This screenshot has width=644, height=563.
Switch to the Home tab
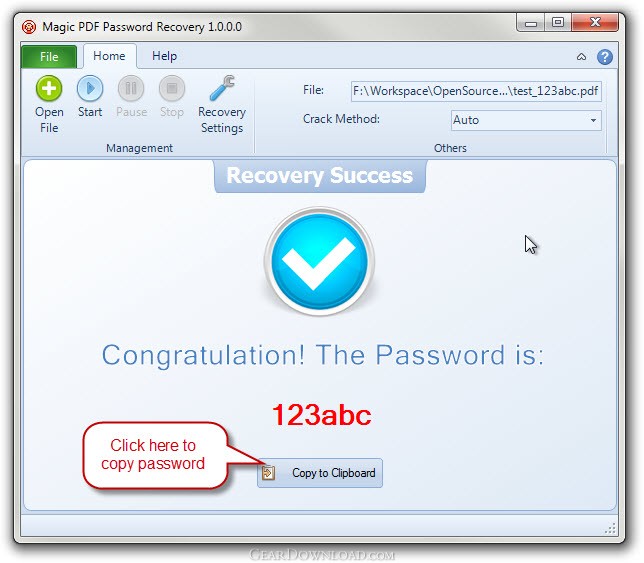click(x=109, y=56)
